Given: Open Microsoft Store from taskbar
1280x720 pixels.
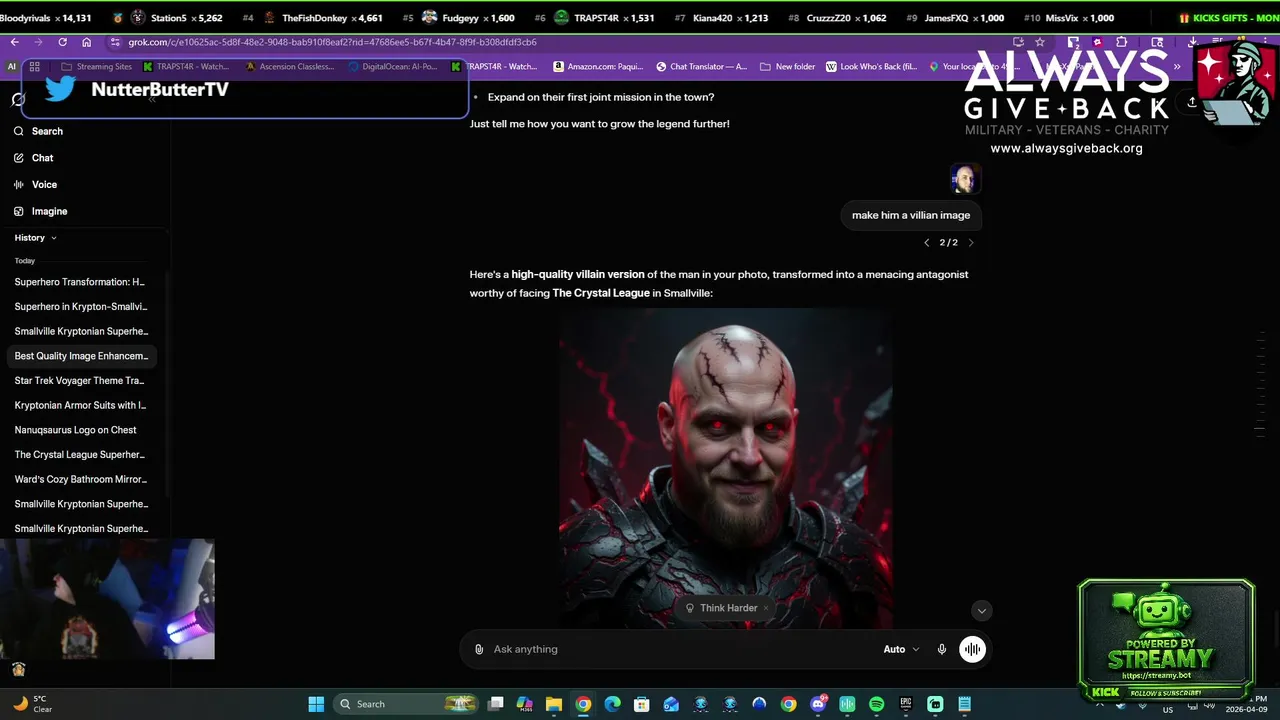Looking at the screenshot, I should click(642, 704).
